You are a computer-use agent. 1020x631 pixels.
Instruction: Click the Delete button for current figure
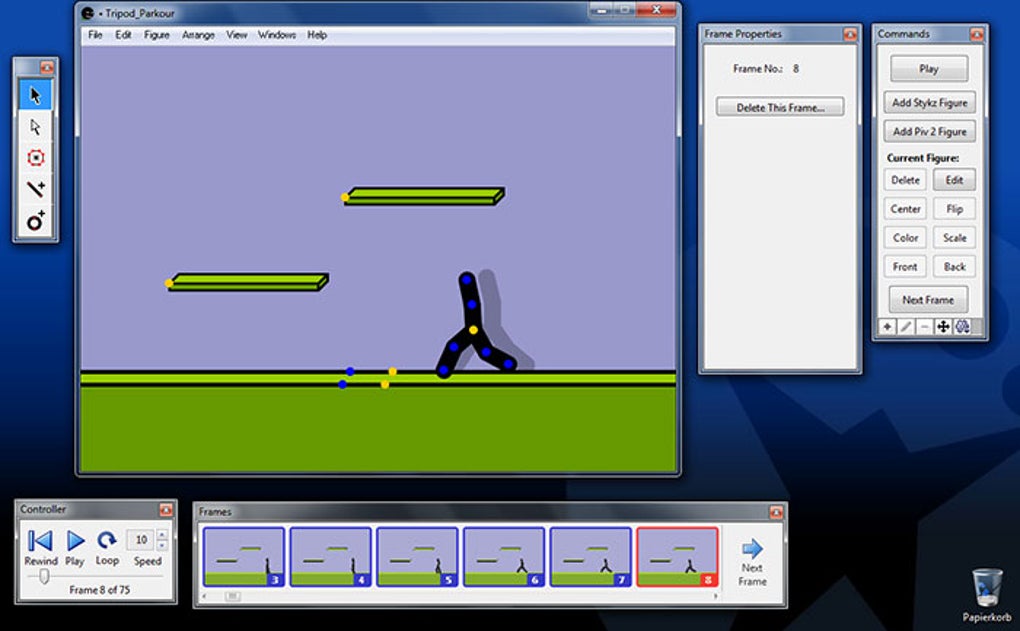pos(905,180)
